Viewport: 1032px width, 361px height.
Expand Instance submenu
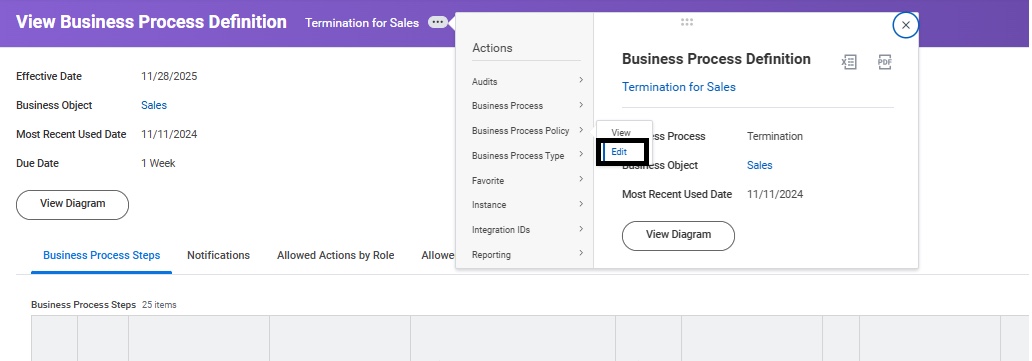click(527, 204)
